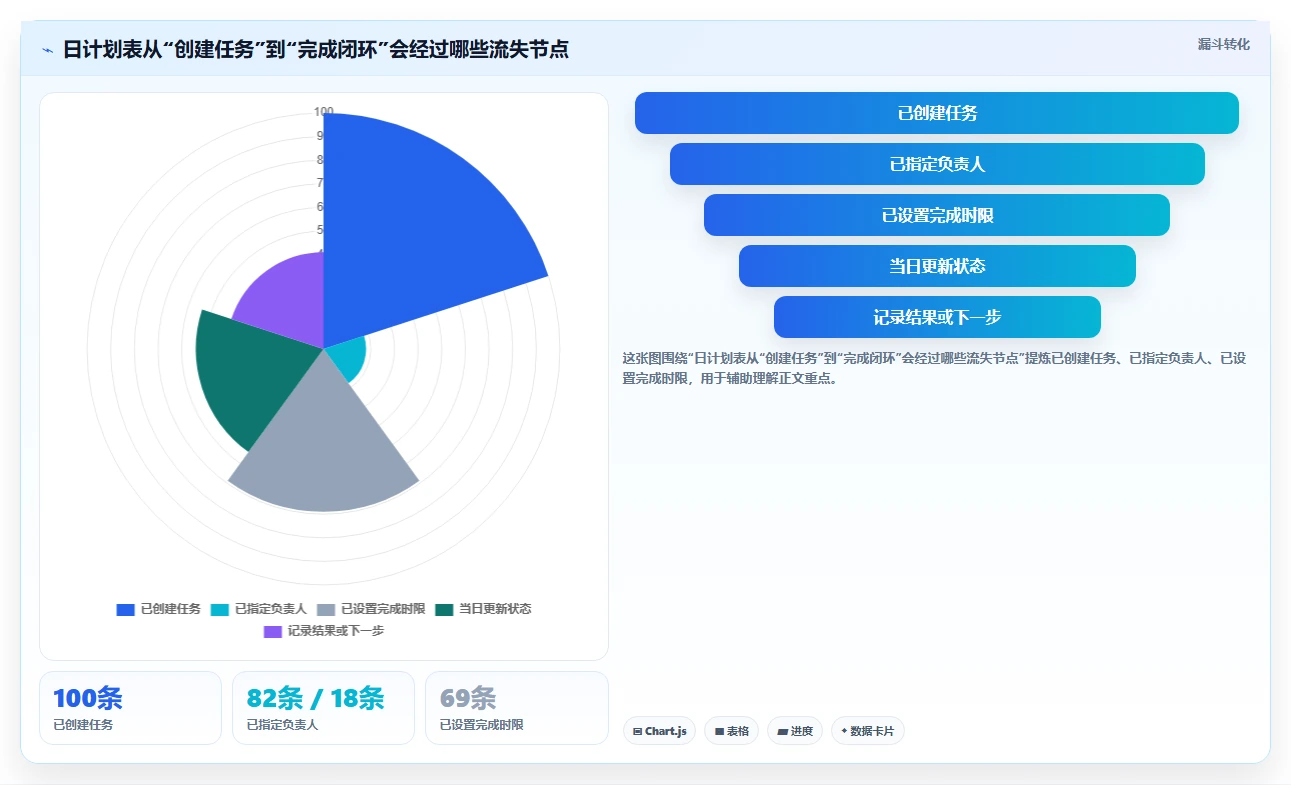Open the 100条 已创建任务 data card

pyautogui.click(x=130, y=708)
